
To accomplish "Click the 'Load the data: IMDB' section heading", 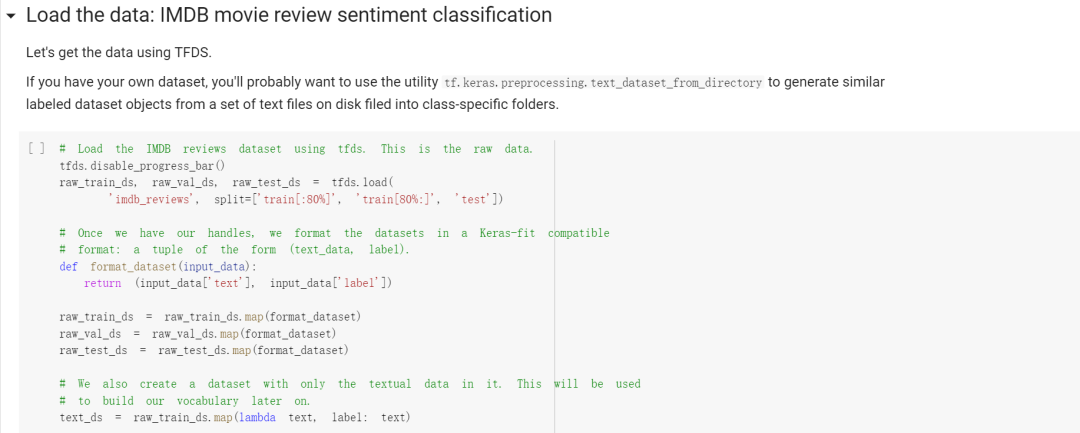I will pyautogui.click(x=288, y=15).
